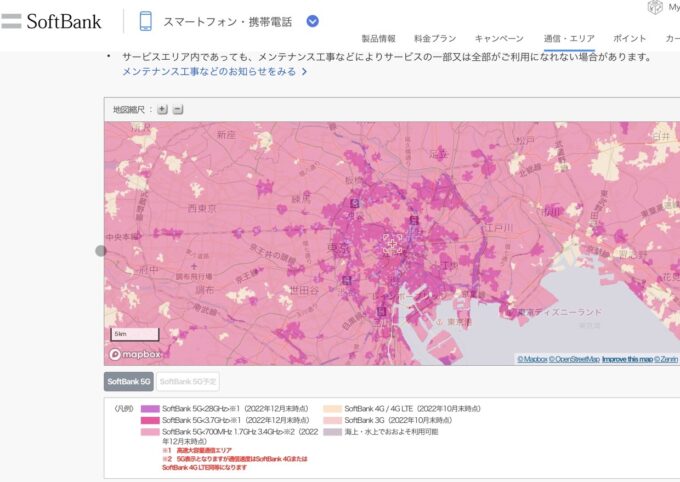Open the キャンペーン menu
Screen dimensions: 680x482
tap(499, 39)
